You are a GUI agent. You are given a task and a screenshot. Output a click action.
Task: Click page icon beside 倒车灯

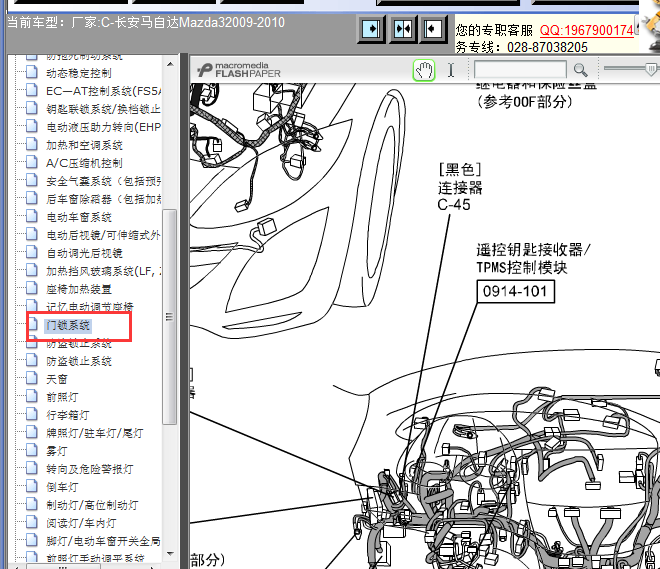pyautogui.click(x=32, y=486)
